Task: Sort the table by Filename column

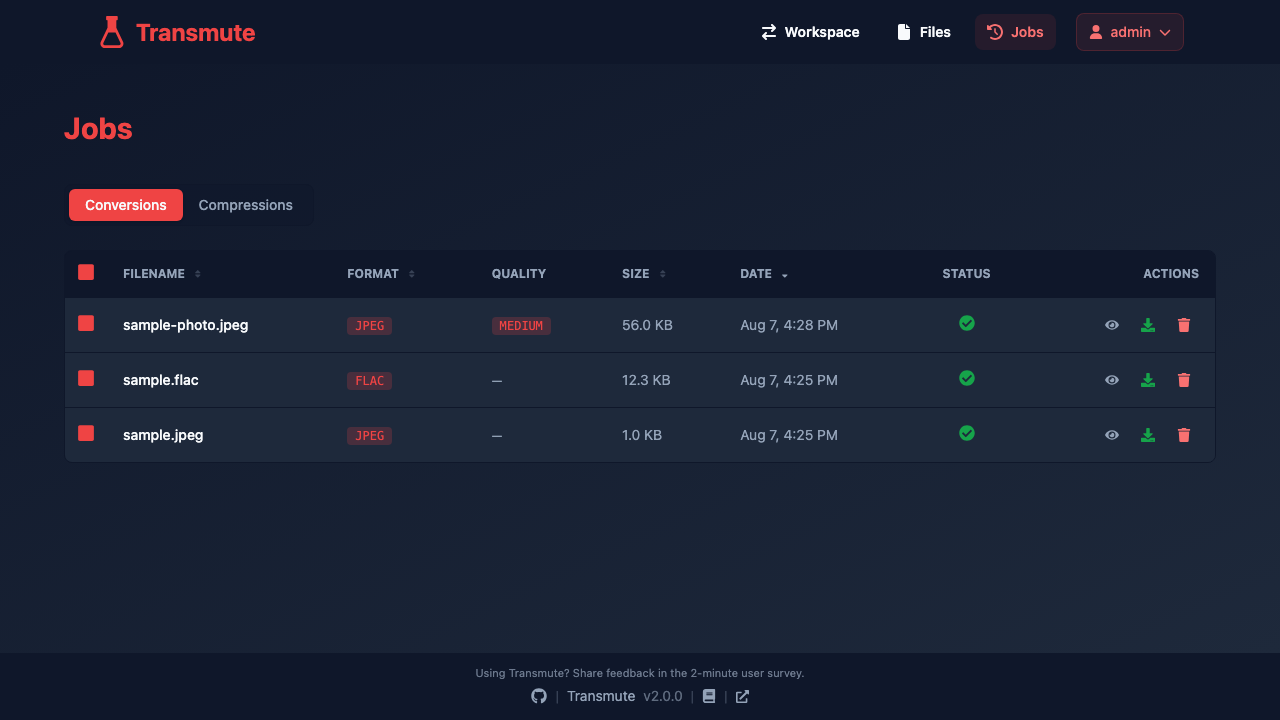Action: pyautogui.click(x=162, y=274)
